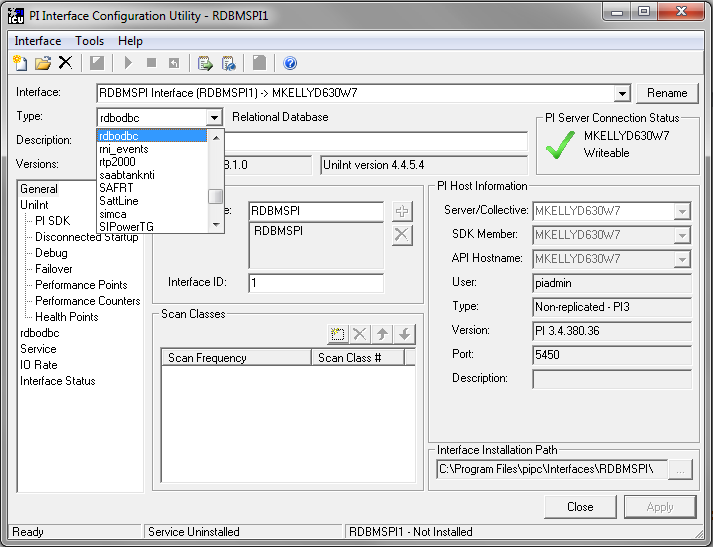Create a new interface instance icon
713x547 pixels.
pos(20,63)
